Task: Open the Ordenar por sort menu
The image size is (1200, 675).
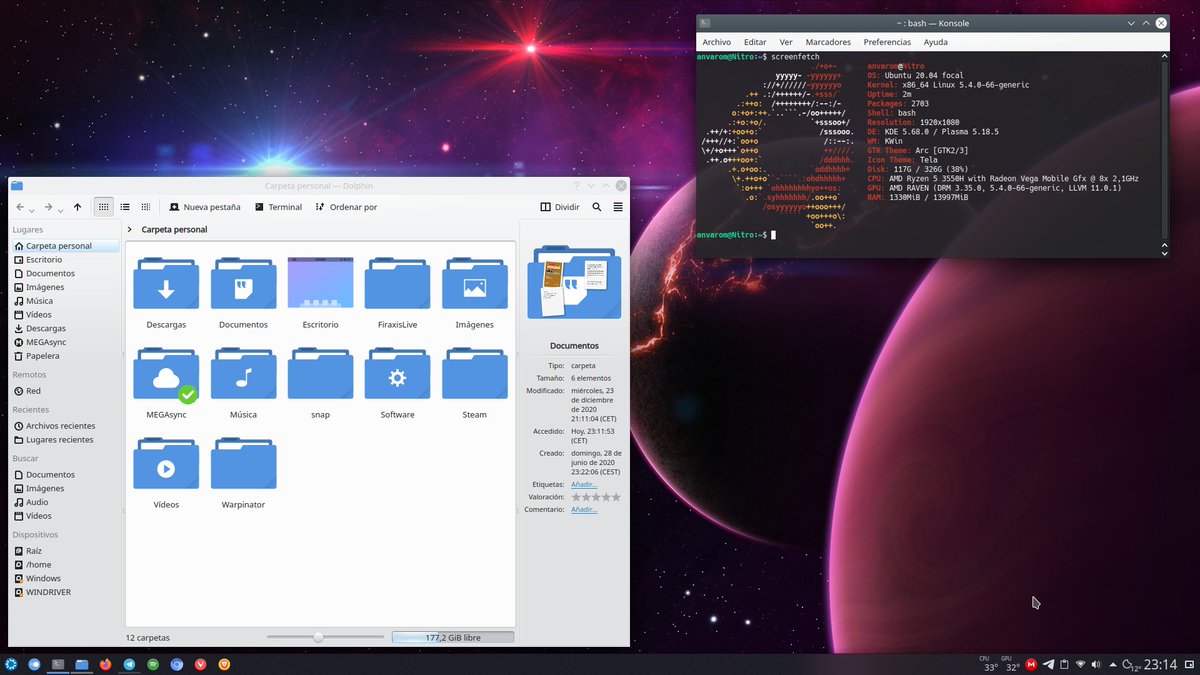Action: 346,207
